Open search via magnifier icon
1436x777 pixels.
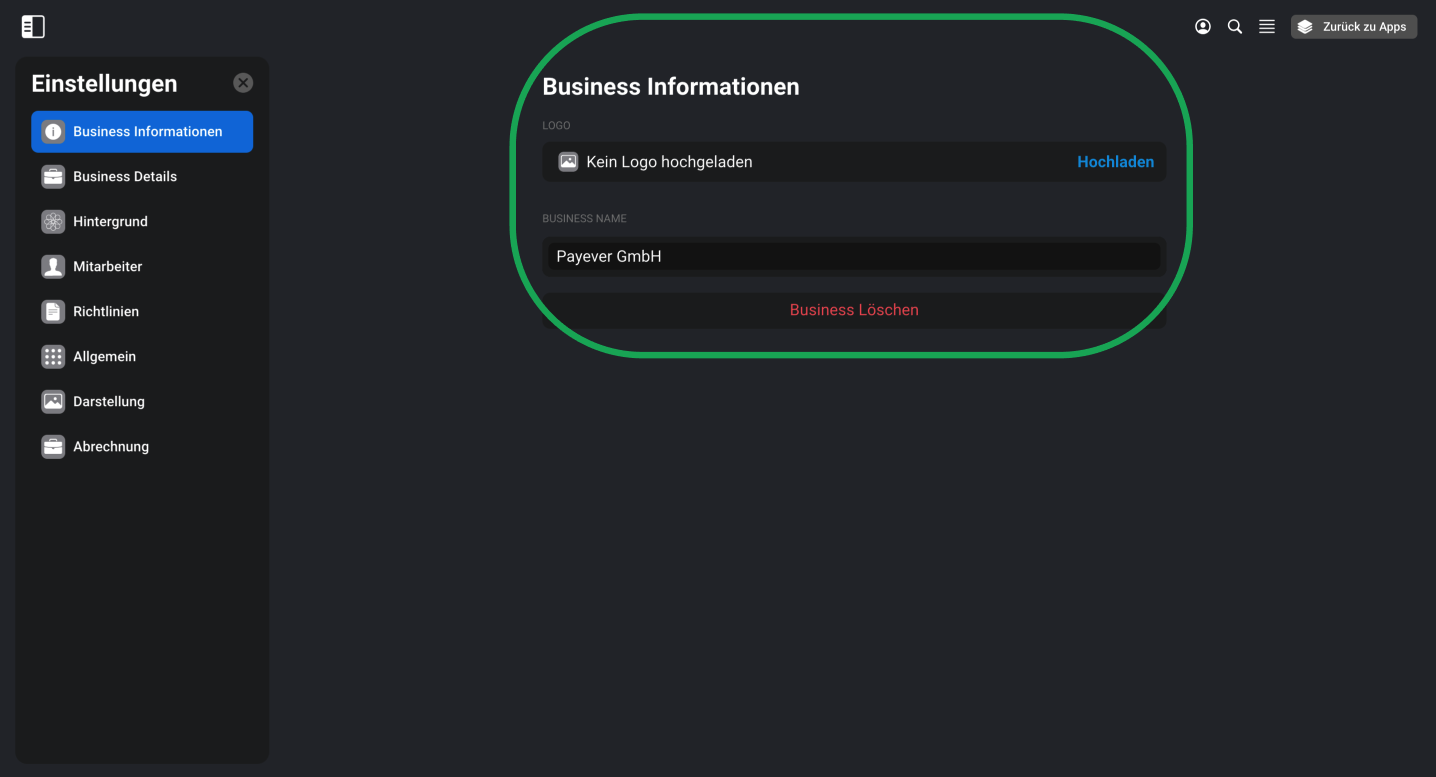(x=1235, y=27)
